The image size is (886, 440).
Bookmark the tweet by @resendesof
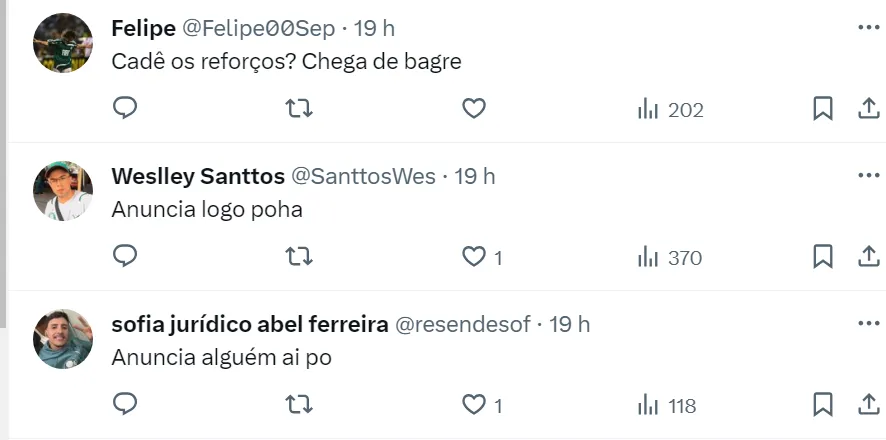click(x=823, y=405)
